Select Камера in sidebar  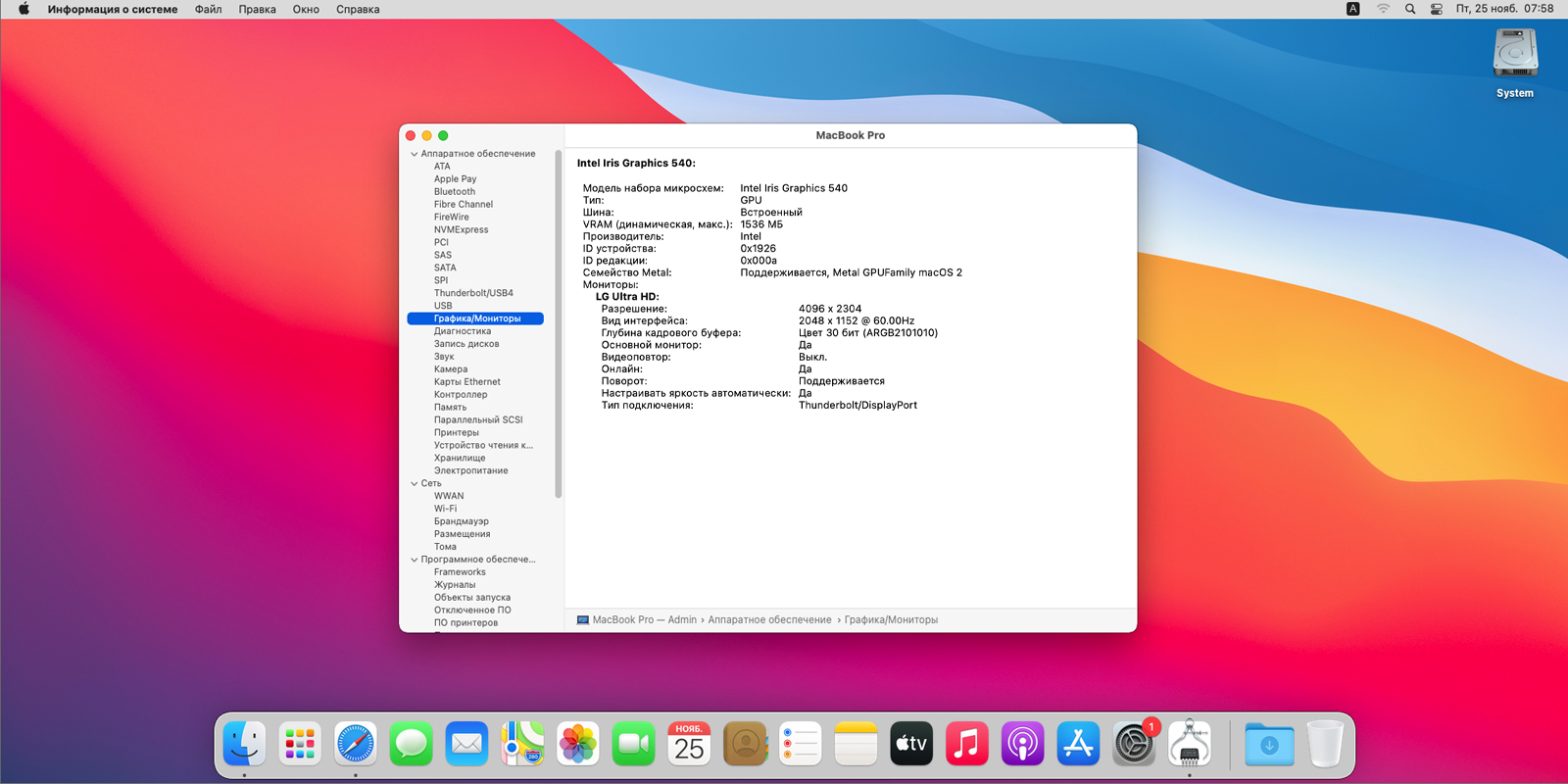(x=451, y=369)
